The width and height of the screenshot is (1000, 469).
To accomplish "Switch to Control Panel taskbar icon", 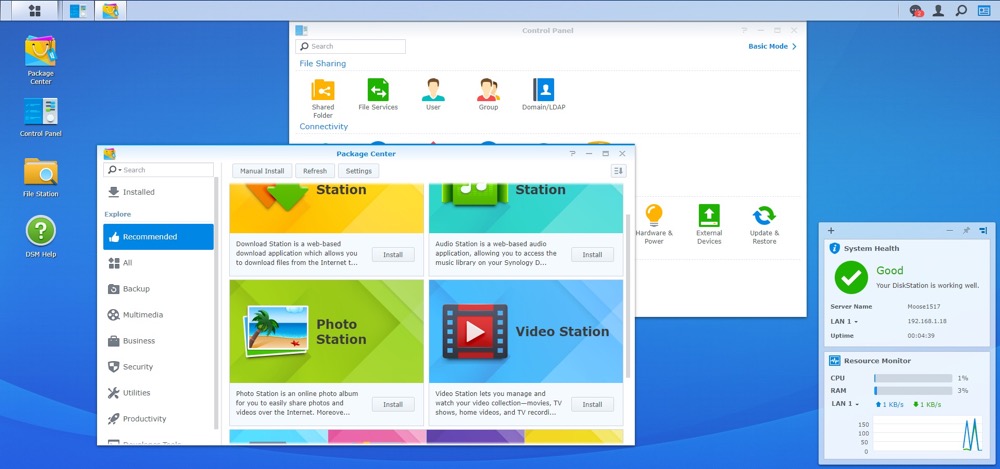I will click(78, 10).
